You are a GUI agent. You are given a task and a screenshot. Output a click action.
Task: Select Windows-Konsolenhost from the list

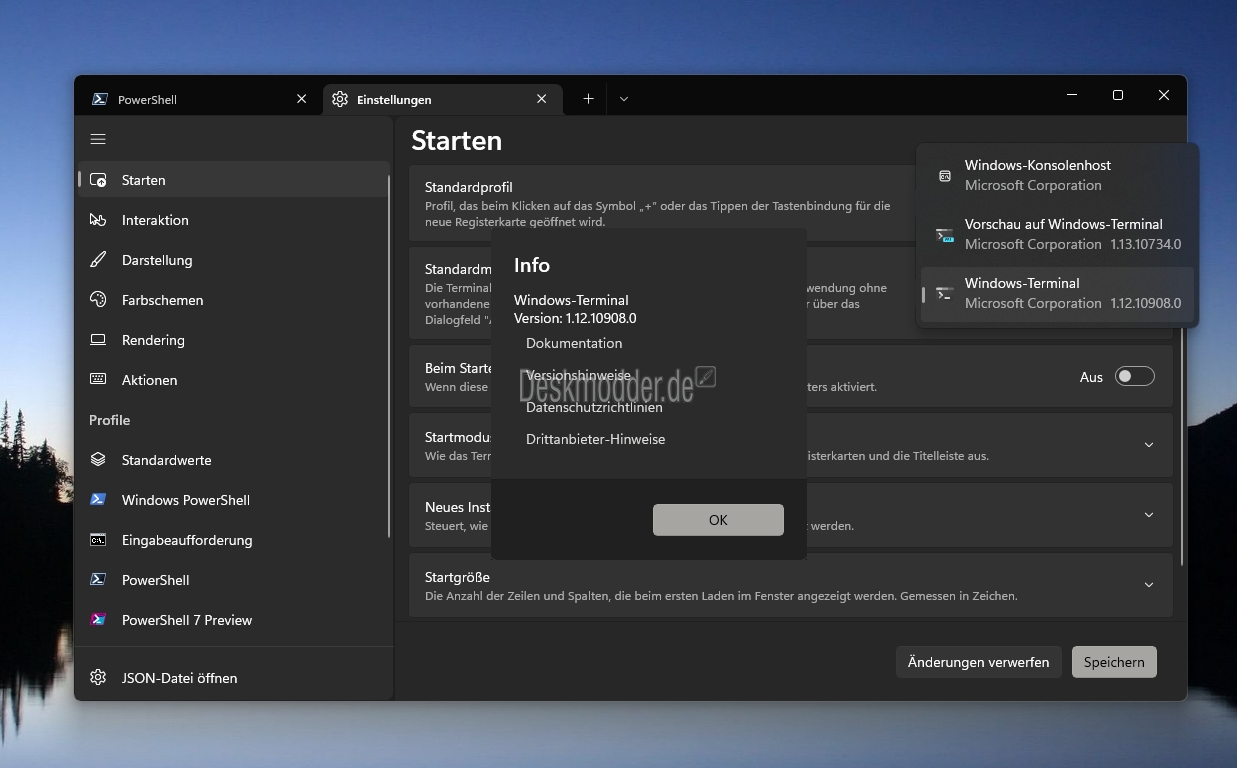1057,175
